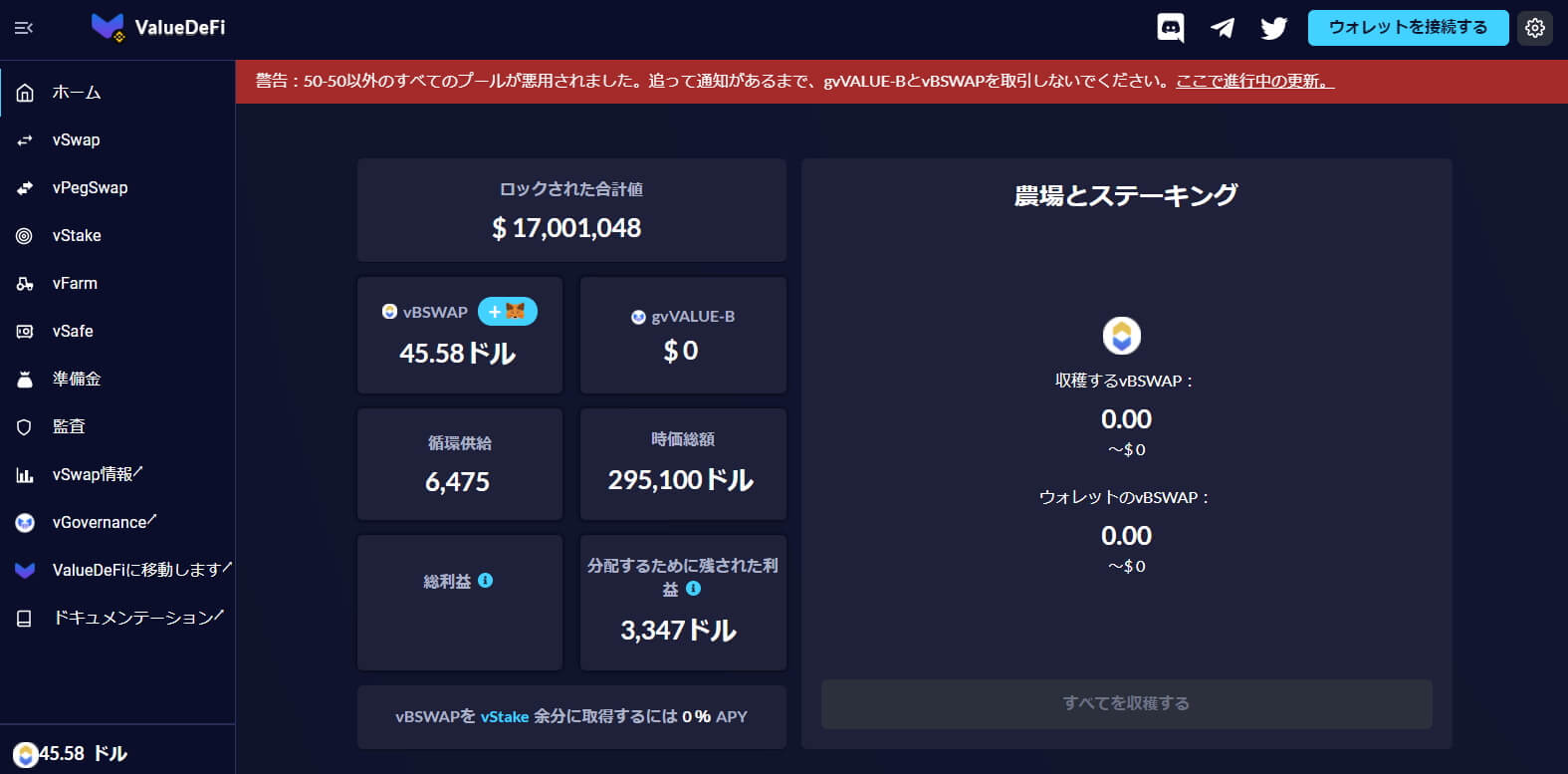Click the vSafe vault icon
The height and width of the screenshot is (774, 1568).
(x=25, y=332)
